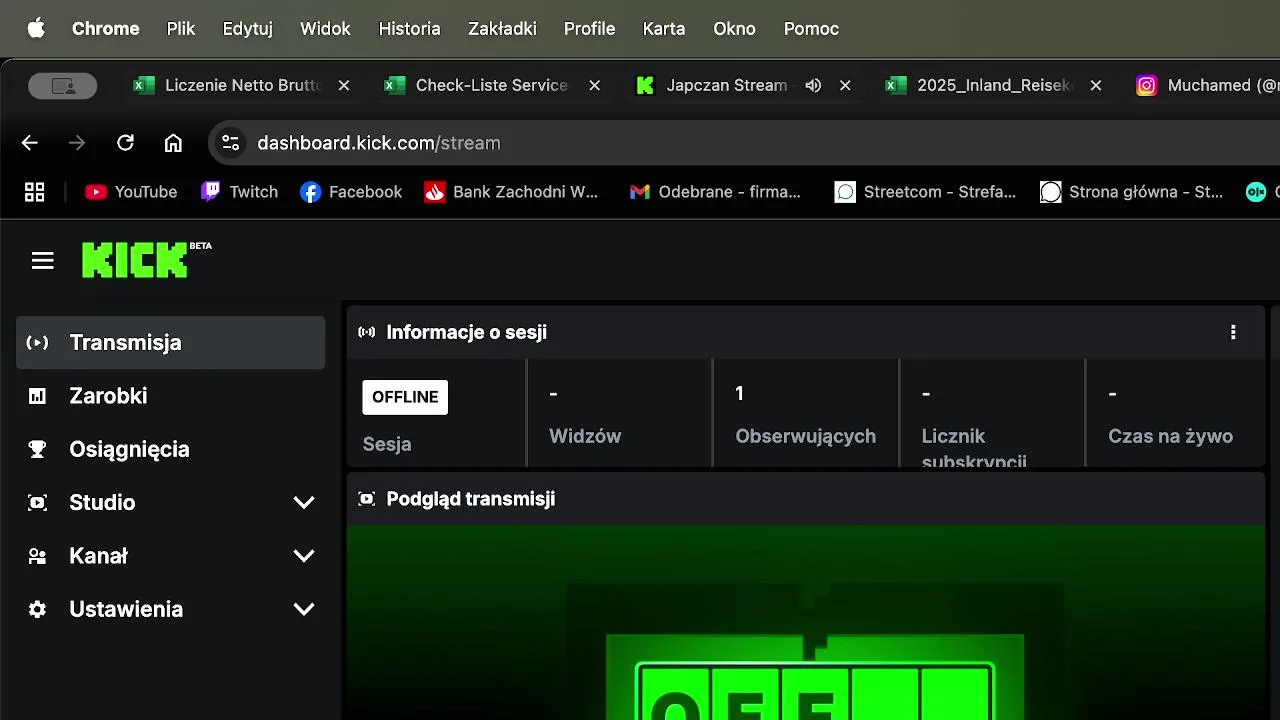This screenshot has width=1280, height=720.
Task: Reload the current page
Action: point(125,143)
